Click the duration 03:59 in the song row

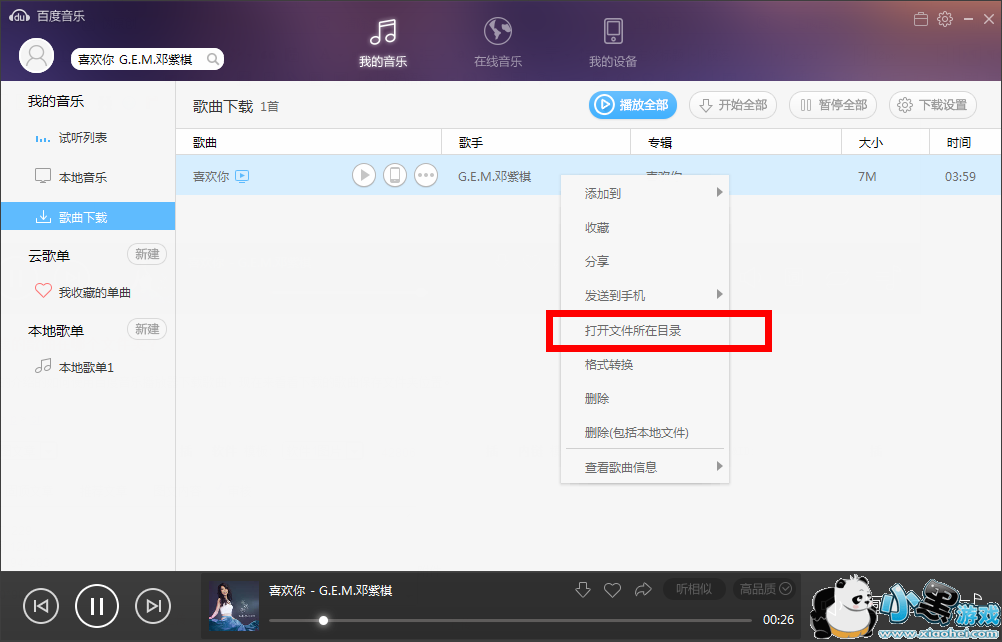pyautogui.click(x=960, y=176)
